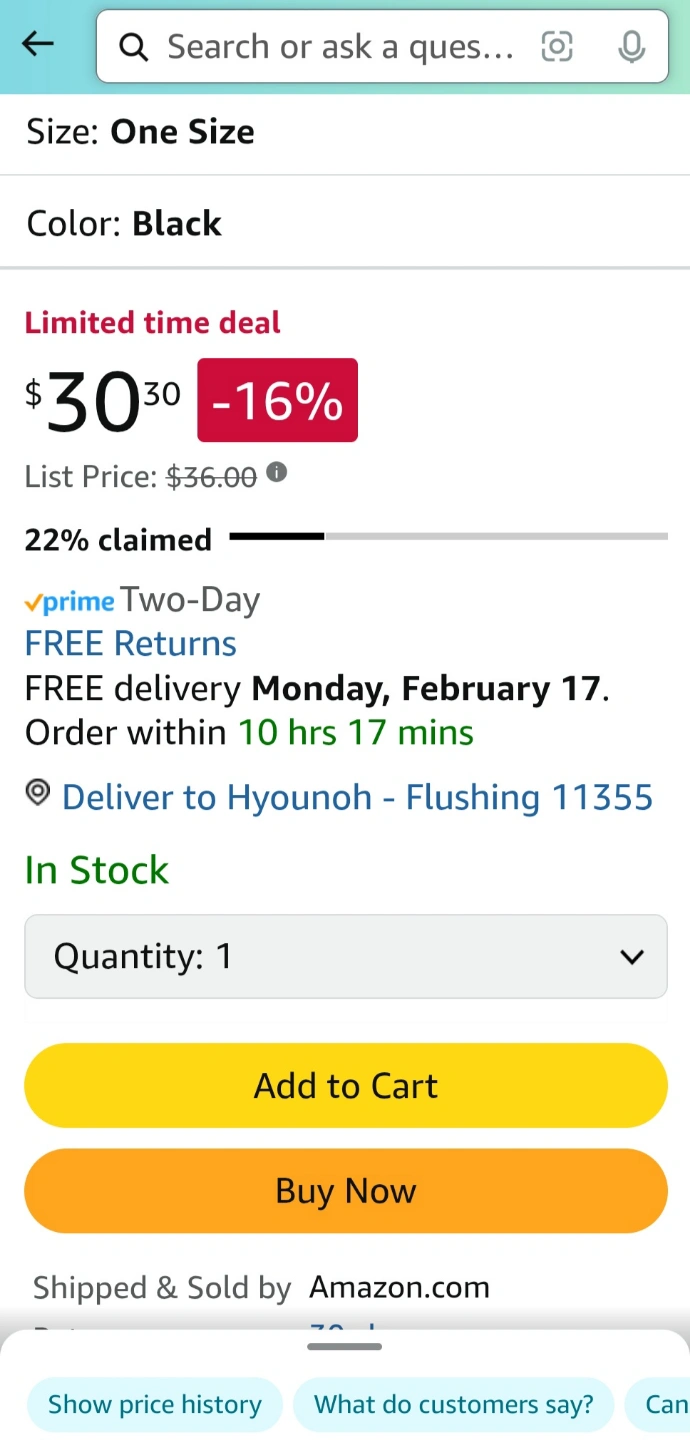Viewport: 690px width, 1440px height.
Task: Tap the search magnifier icon
Action: coord(133,46)
